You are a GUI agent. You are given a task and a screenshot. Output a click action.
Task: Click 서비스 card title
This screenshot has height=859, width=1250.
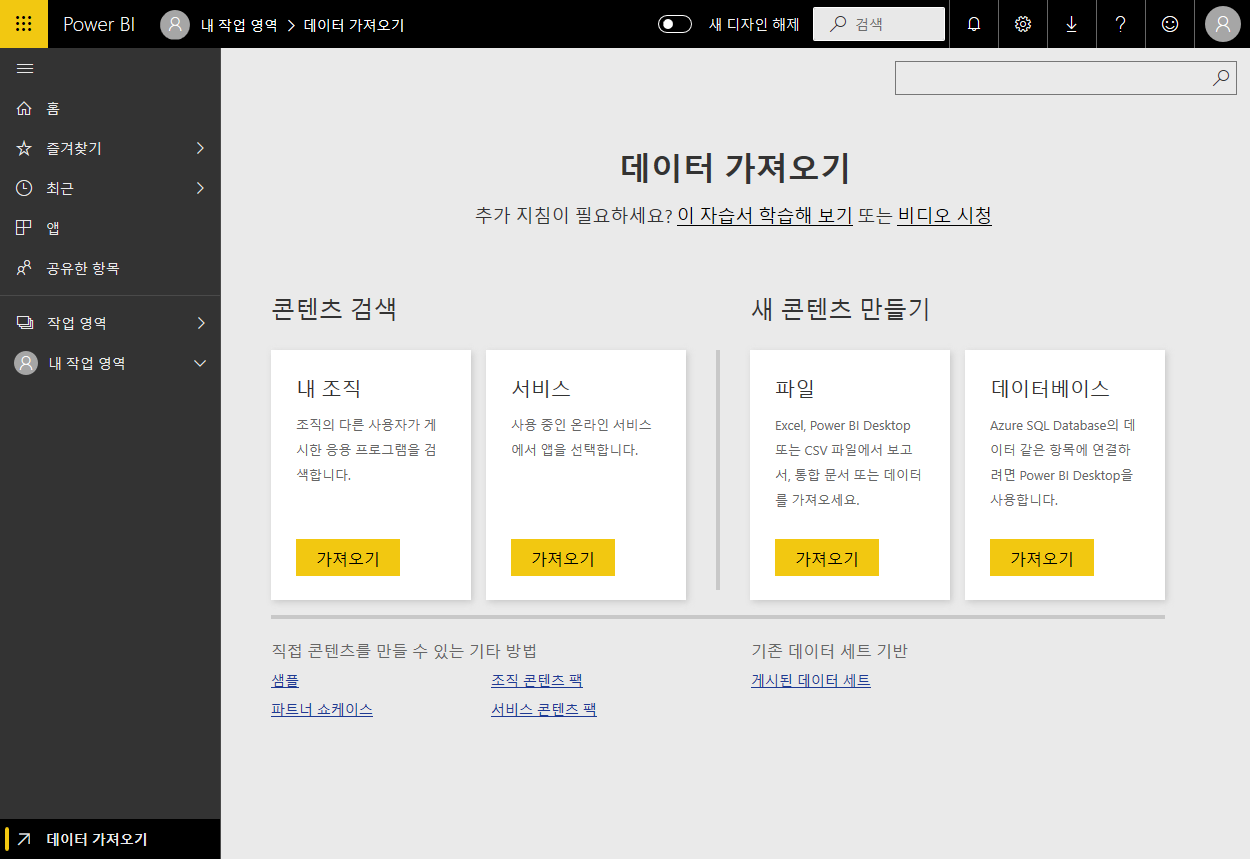point(541,388)
